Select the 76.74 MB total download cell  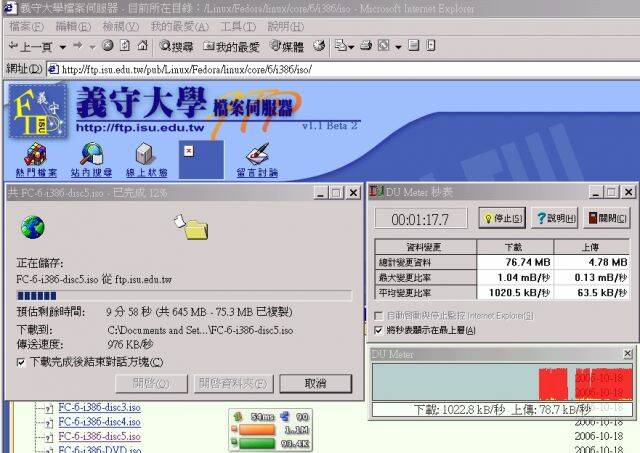point(515,262)
